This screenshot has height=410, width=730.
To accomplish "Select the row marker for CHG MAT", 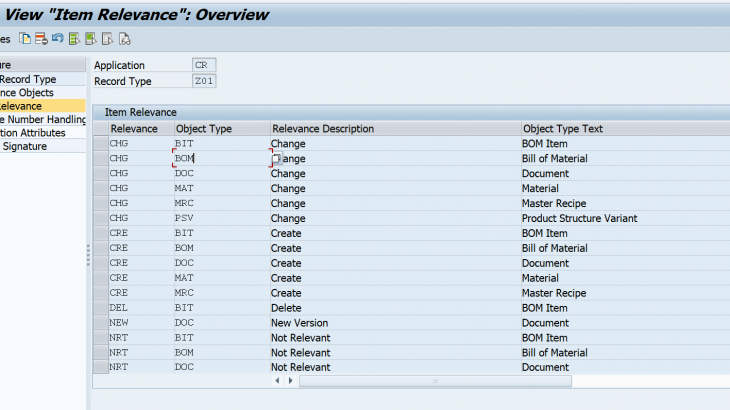I will coord(101,188).
